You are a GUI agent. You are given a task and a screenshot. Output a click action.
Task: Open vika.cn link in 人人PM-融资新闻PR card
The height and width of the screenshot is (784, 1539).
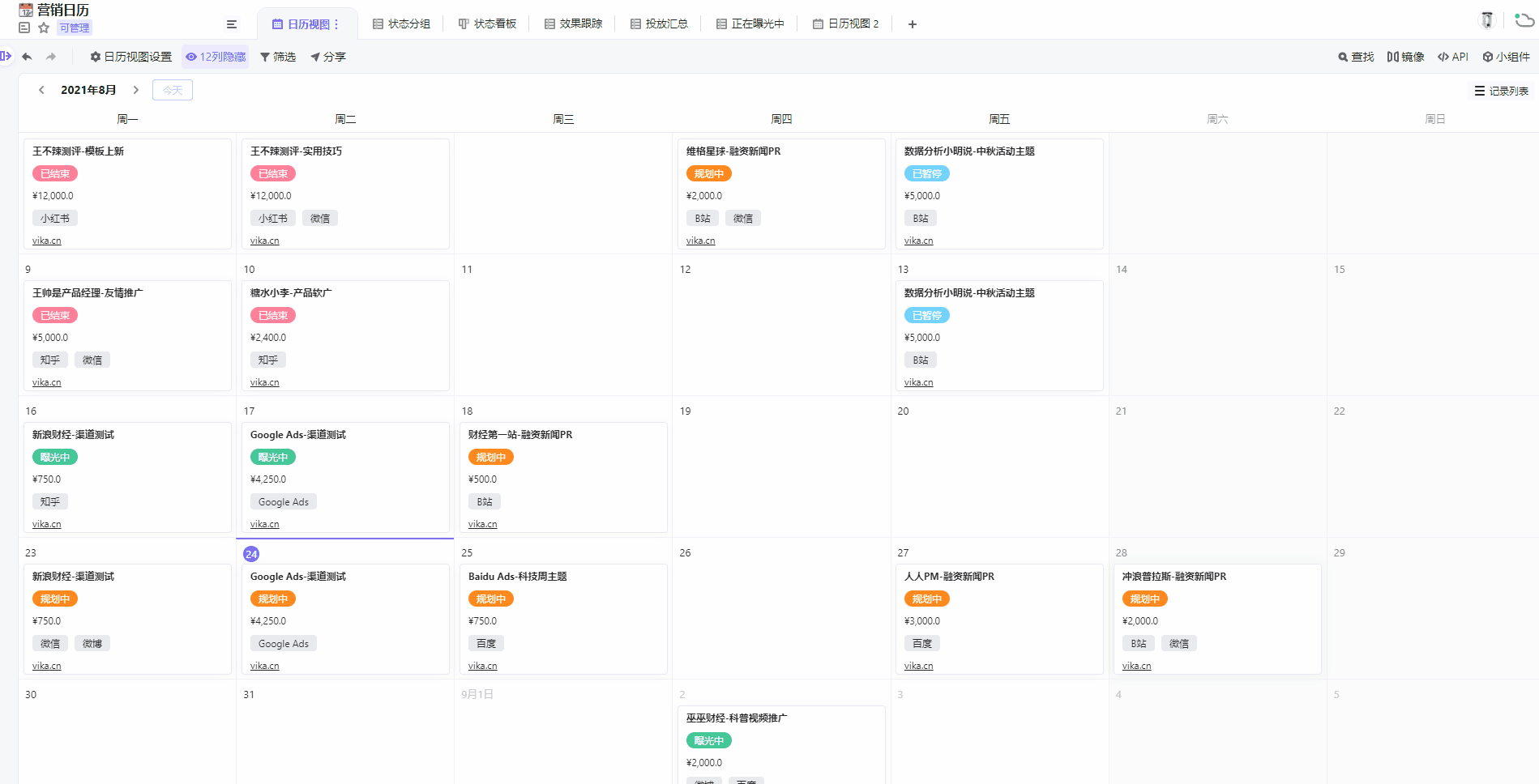(x=918, y=666)
